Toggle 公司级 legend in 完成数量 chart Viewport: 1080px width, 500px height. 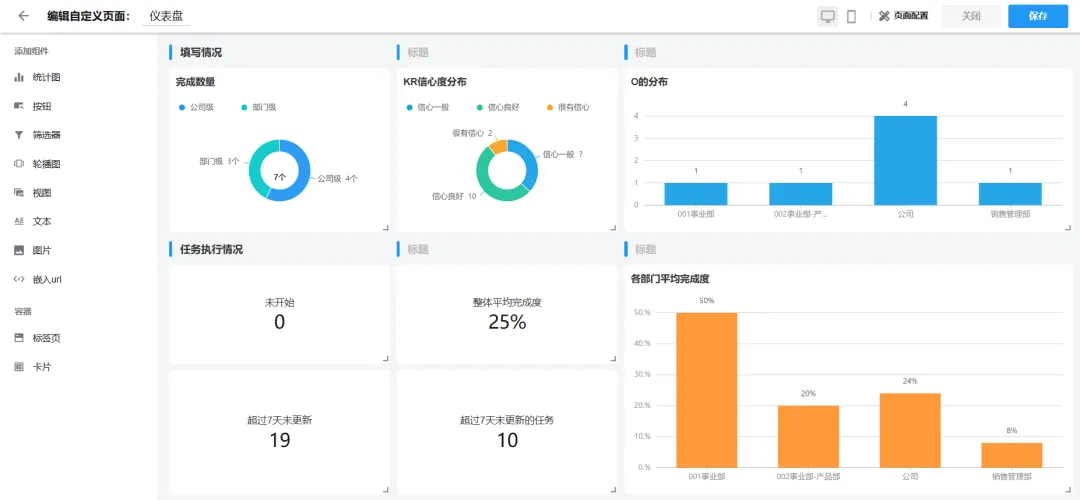pos(196,107)
